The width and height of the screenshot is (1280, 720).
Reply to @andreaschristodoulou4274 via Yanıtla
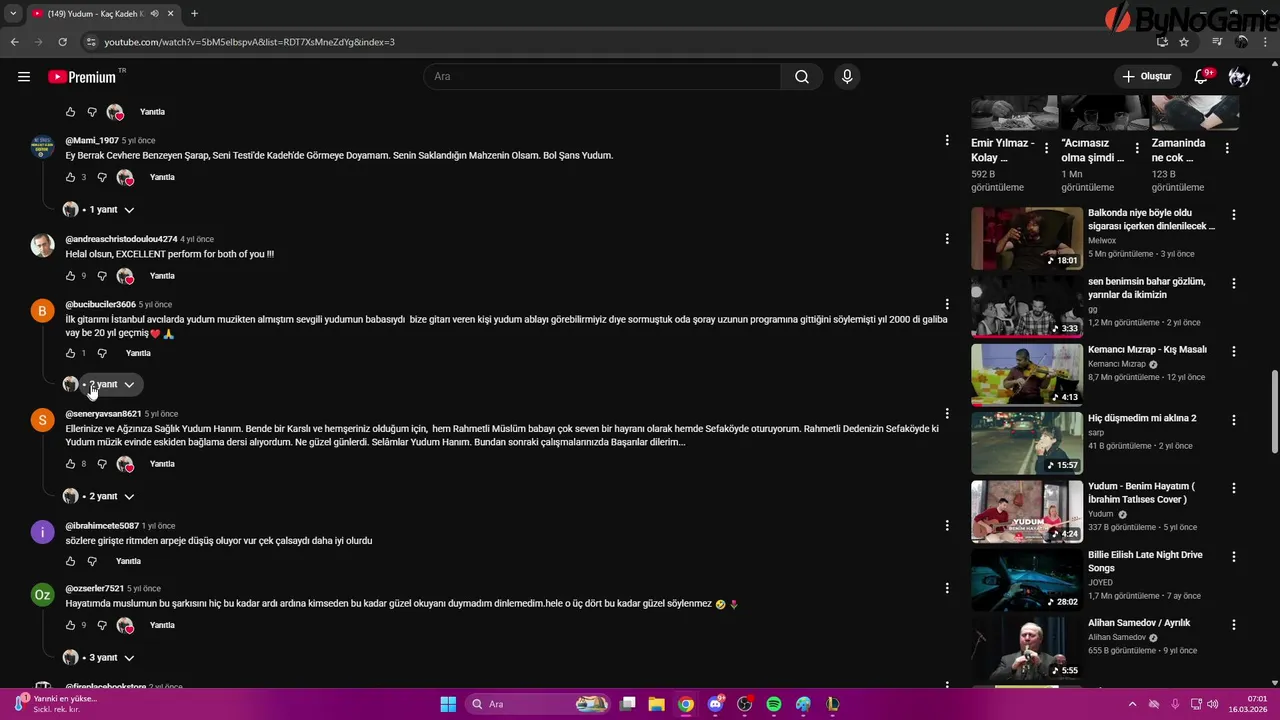(162, 276)
